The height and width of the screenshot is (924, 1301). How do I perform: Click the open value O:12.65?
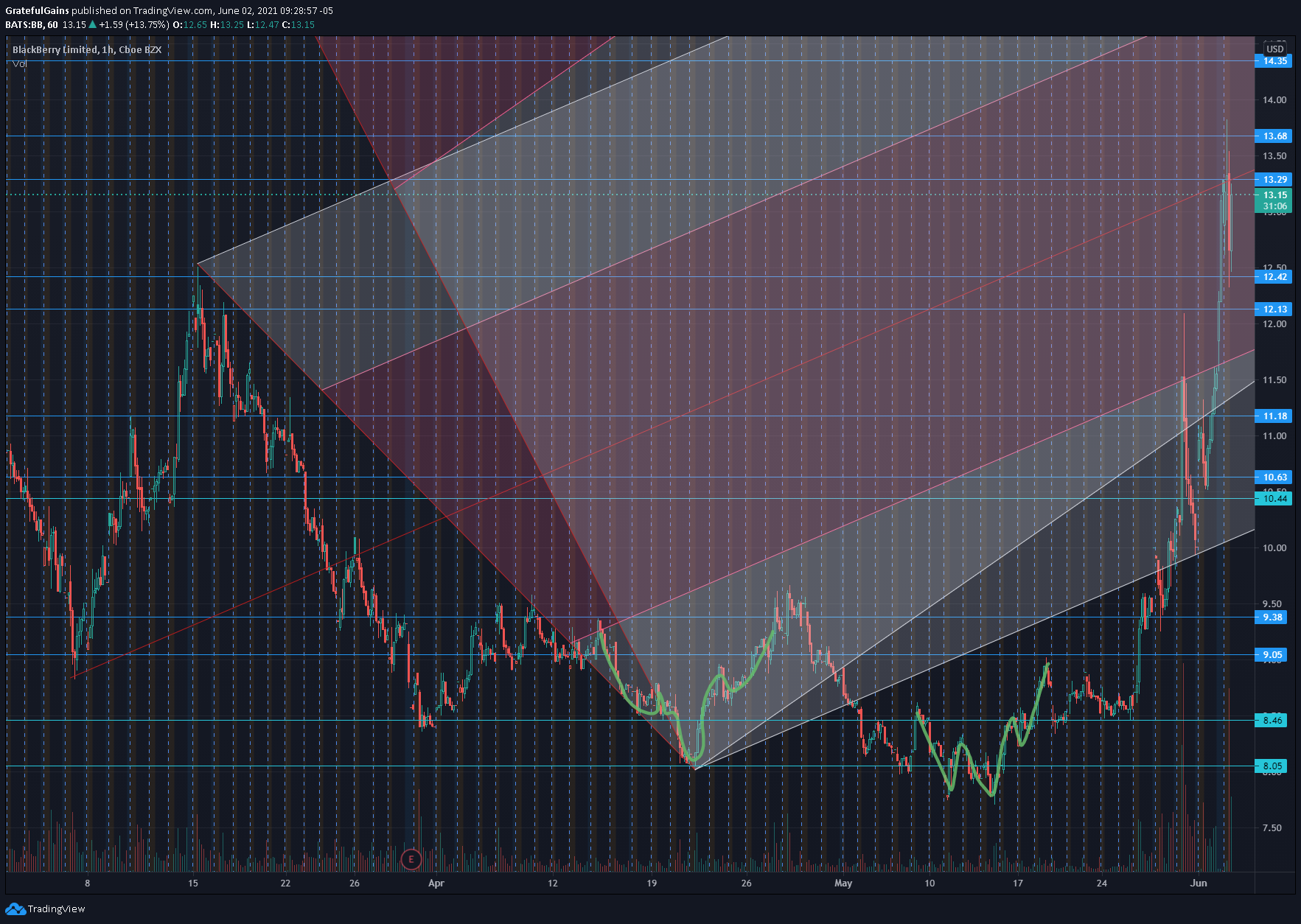coord(190,24)
